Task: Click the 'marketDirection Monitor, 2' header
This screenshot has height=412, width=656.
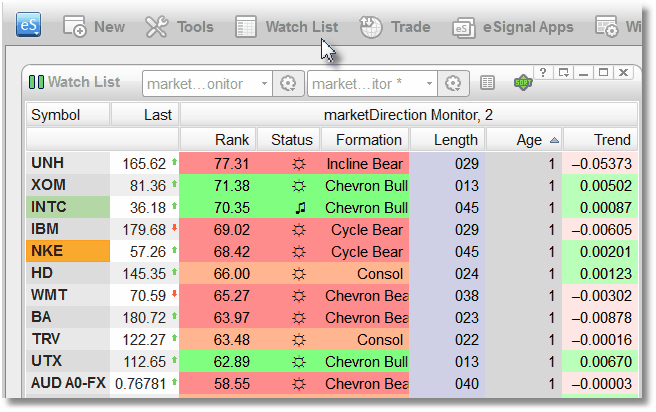Action: (x=408, y=115)
